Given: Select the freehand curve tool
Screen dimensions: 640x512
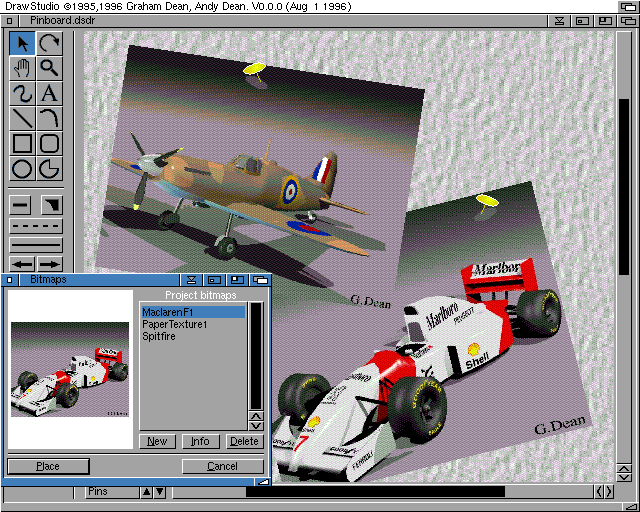Looking at the screenshot, I should pos(22,93).
